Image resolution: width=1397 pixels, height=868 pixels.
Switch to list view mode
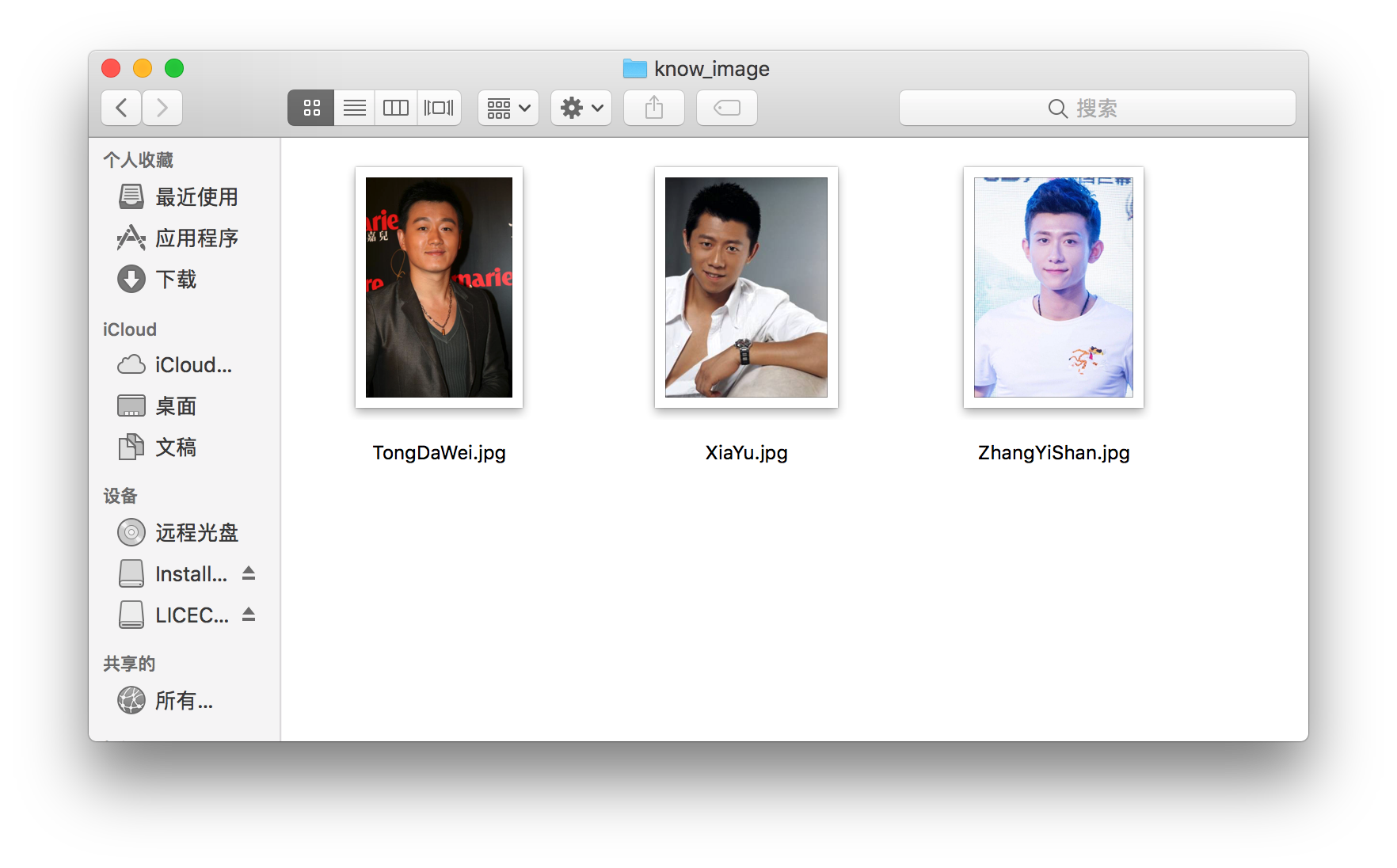354,108
